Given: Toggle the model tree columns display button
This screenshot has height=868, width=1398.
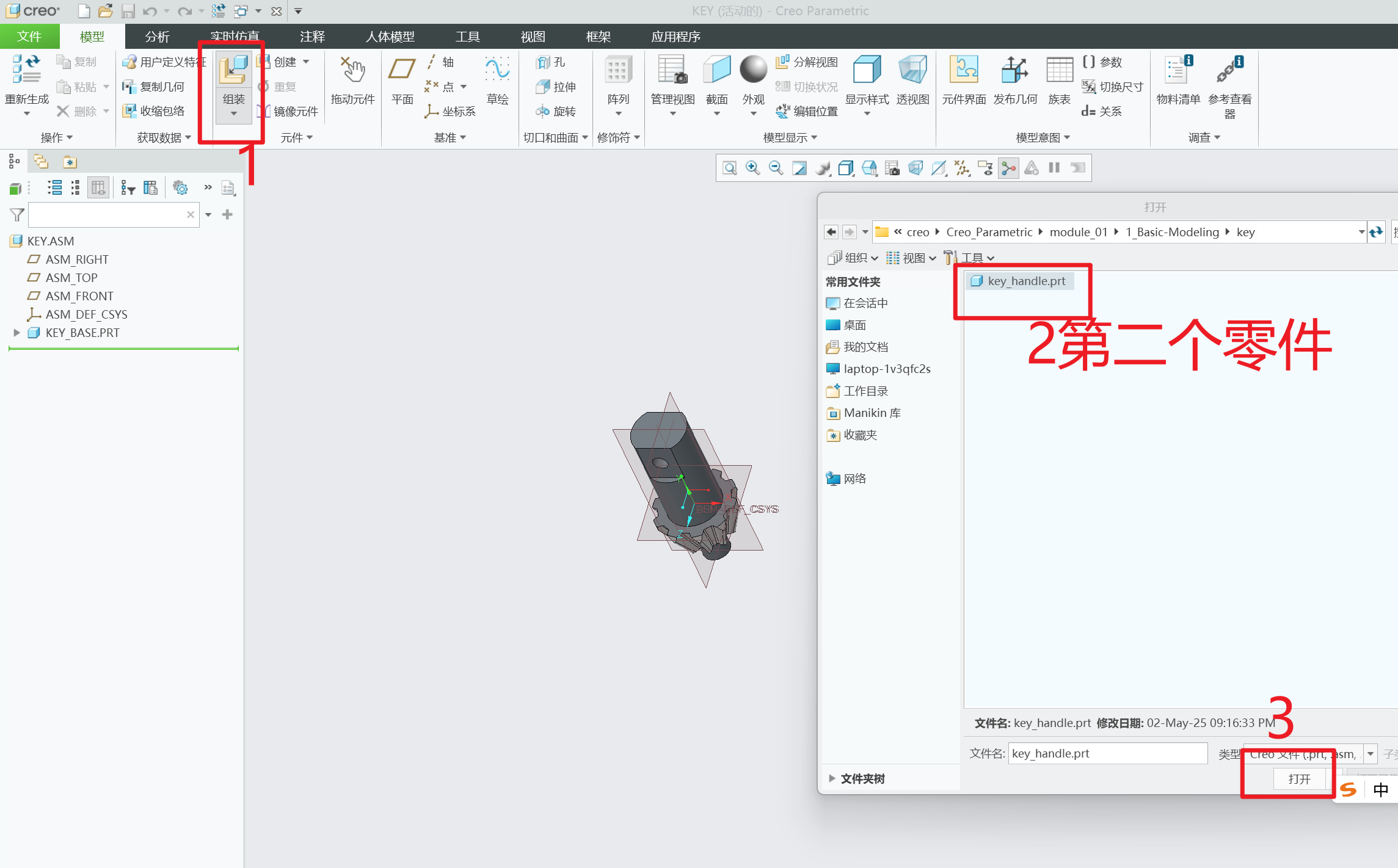Looking at the screenshot, I should (x=98, y=188).
